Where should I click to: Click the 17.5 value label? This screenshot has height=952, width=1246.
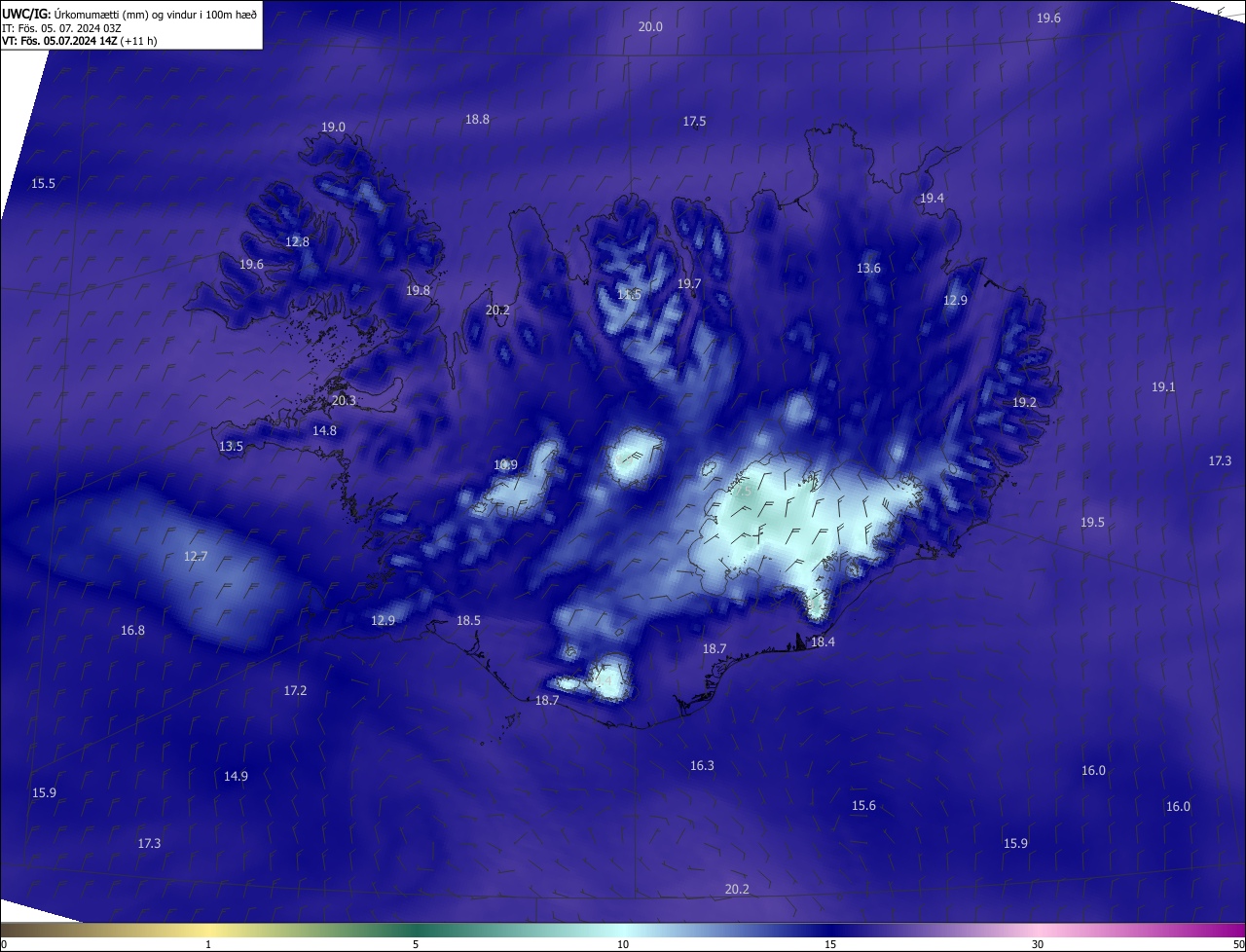click(x=694, y=122)
